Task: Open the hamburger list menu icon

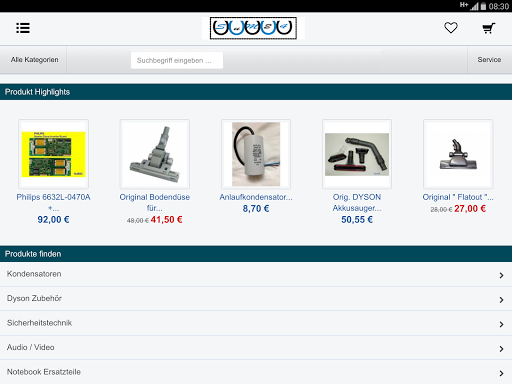Action: (x=23, y=28)
